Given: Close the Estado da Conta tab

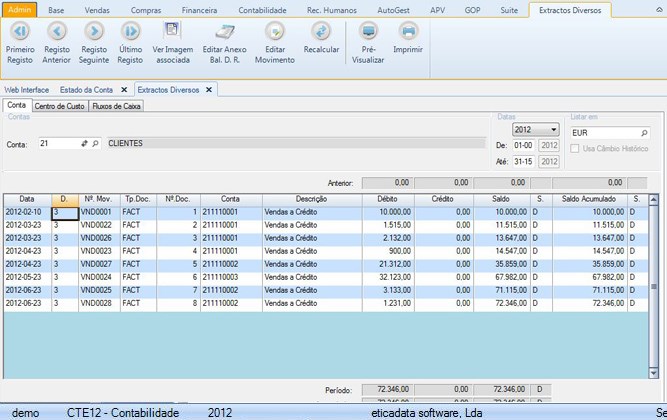Looking at the screenshot, I should (124, 89).
